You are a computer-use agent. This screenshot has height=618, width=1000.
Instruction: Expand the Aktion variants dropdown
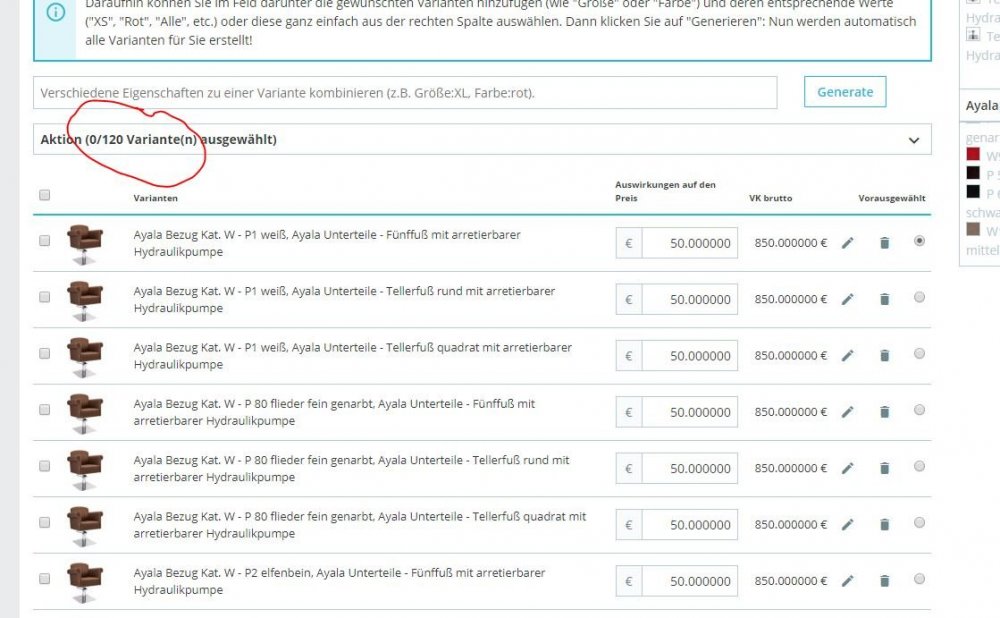click(482, 140)
